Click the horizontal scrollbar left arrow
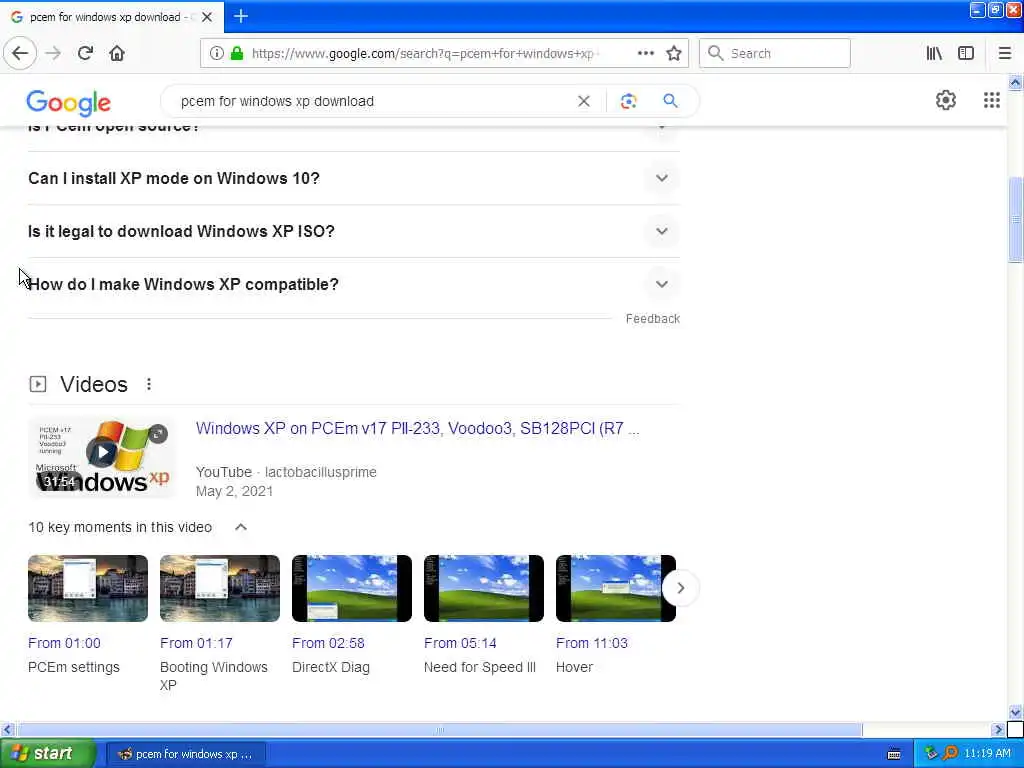1024x768 pixels. (x=7, y=729)
